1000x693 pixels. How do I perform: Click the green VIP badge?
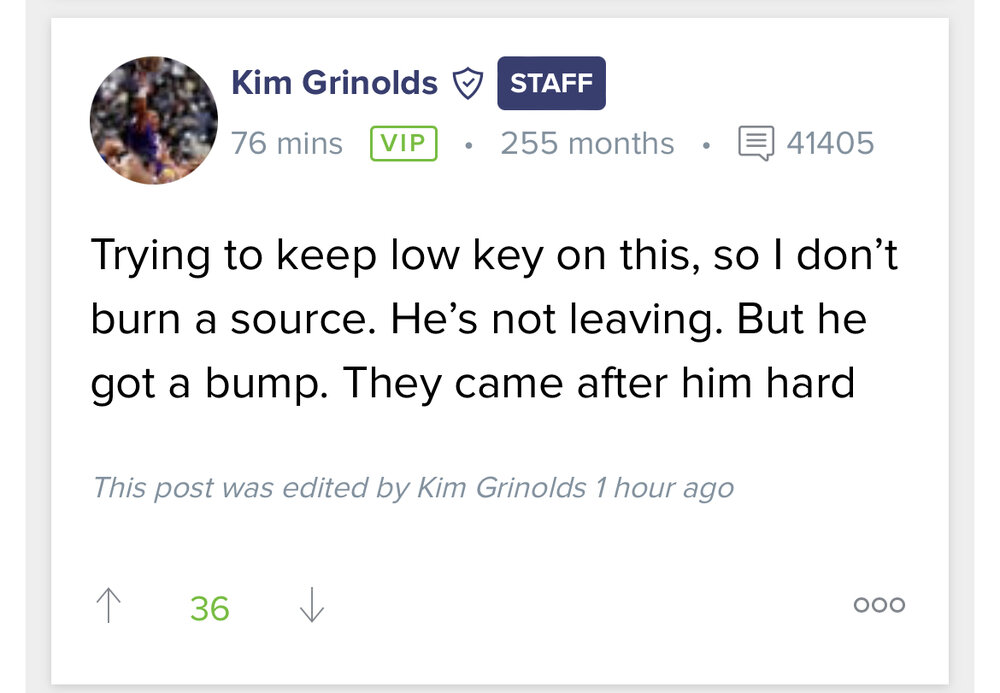(x=404, y=144)
